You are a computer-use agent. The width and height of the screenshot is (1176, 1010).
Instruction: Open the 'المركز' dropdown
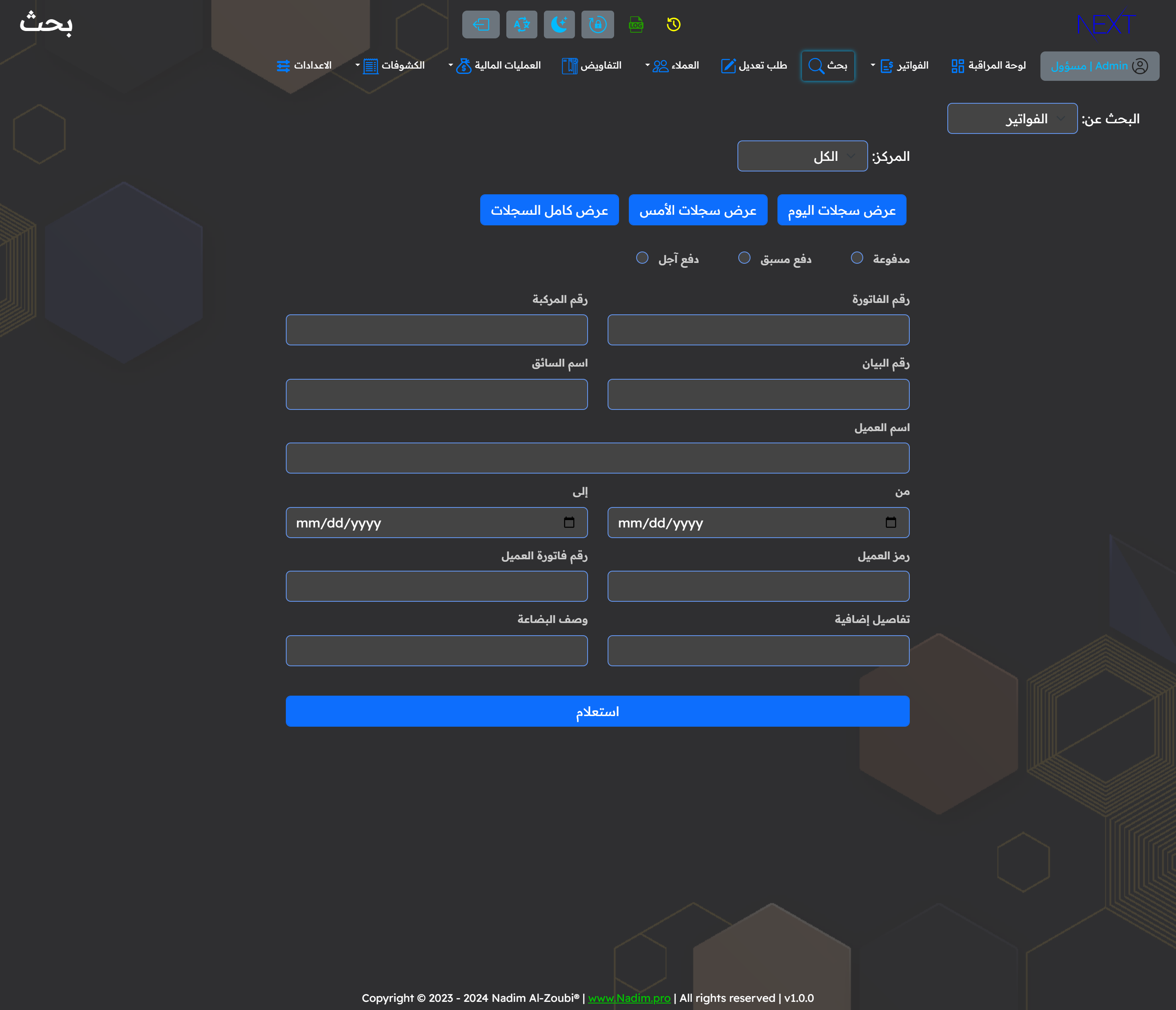[x=802, y=156]
